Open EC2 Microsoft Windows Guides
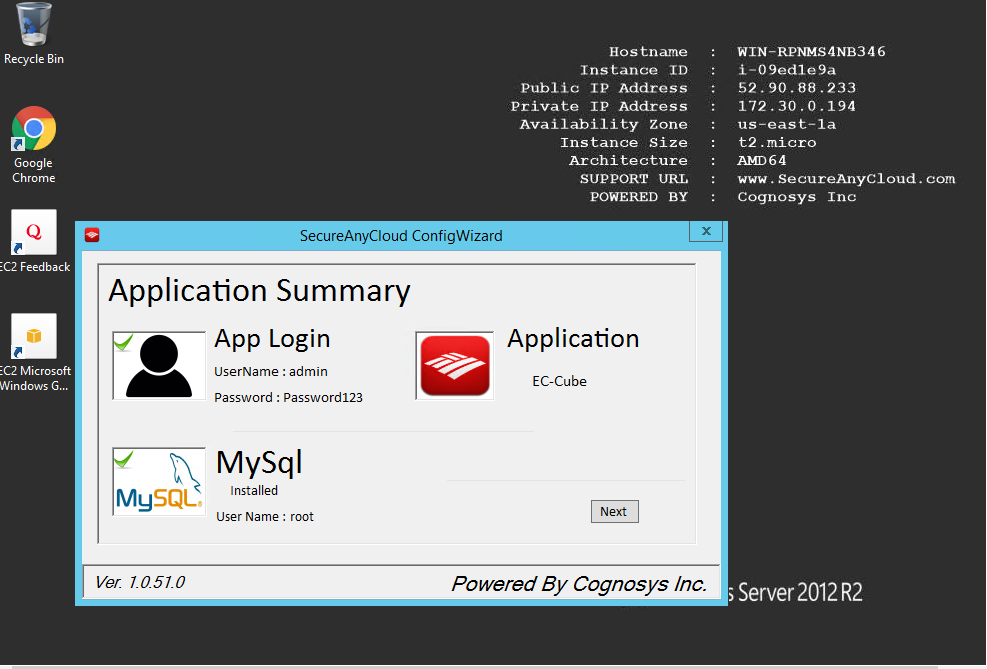The width and height of the screenshot is (987, 669). coord(33,336)
